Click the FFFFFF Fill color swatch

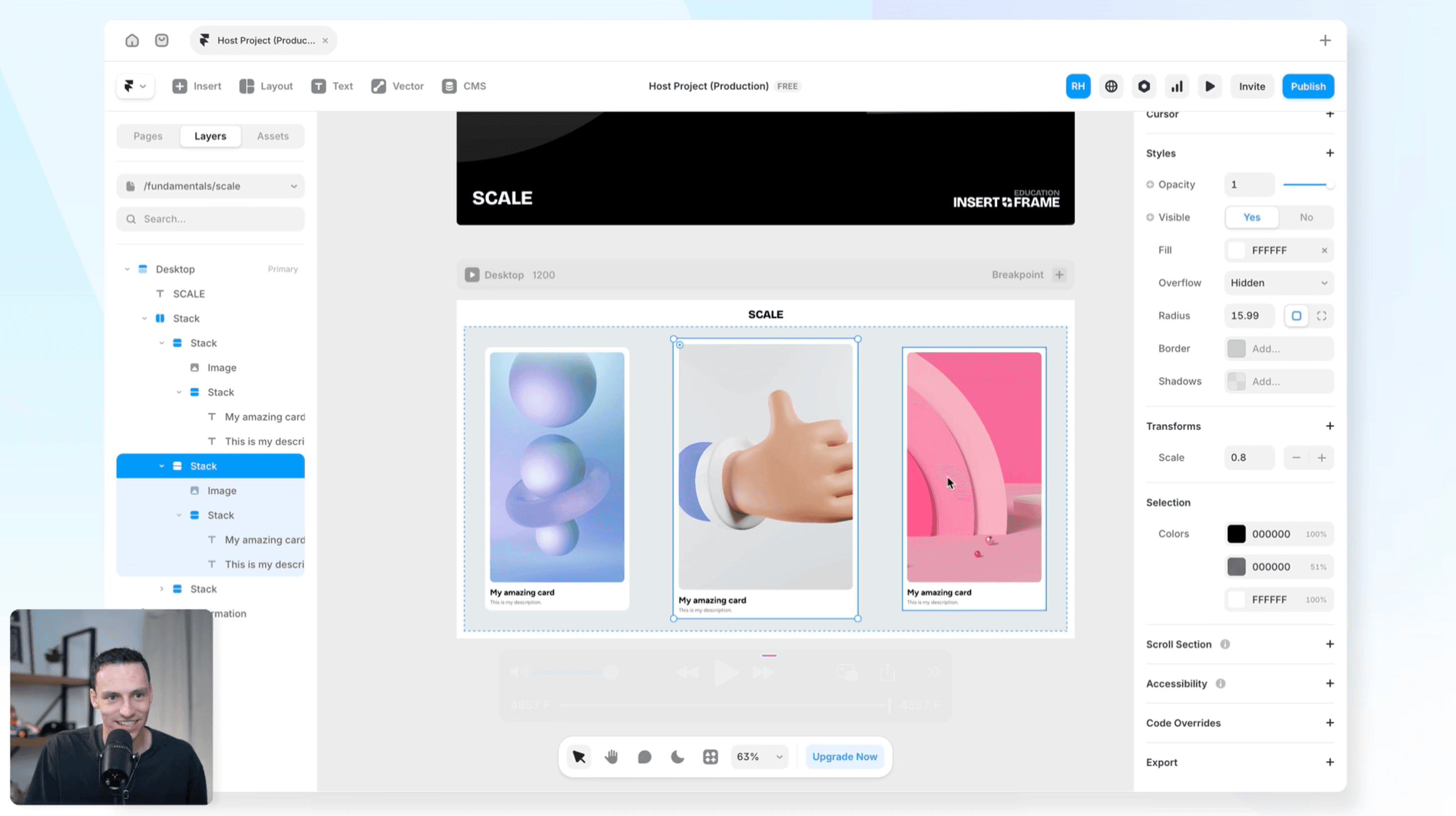1237,250
